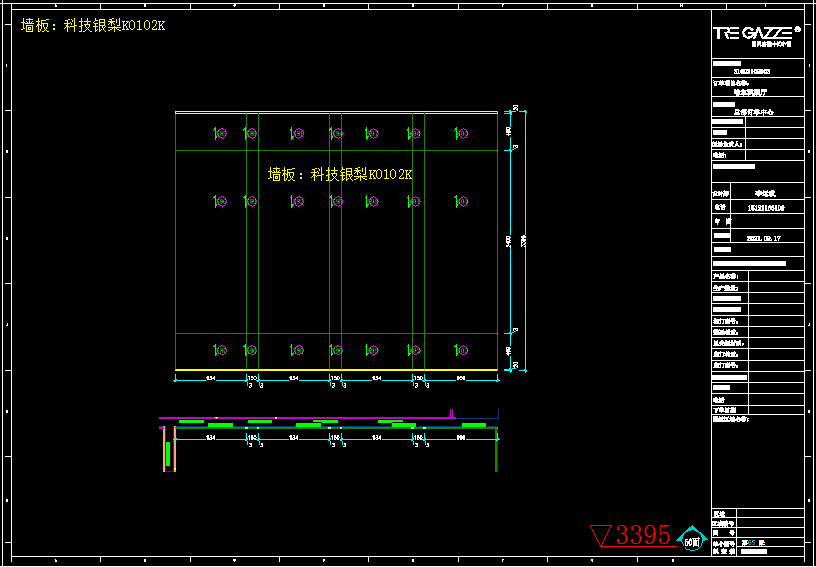
Task: Select the yellow K0102K label inside the panel
Action: [340, 174]
